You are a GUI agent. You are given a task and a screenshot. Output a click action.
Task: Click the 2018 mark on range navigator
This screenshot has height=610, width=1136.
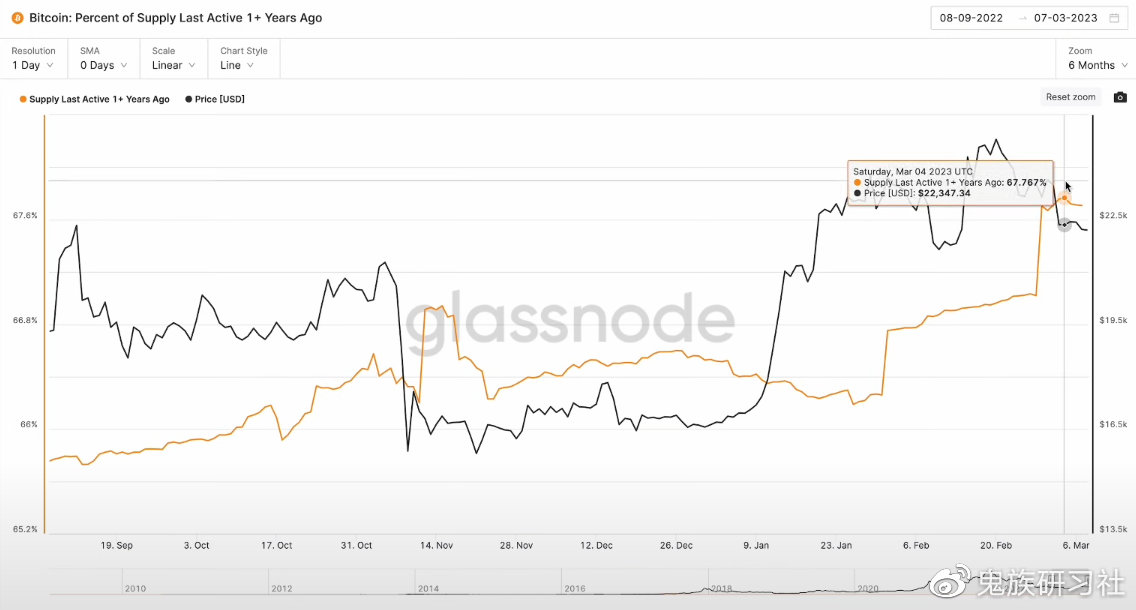point(721,589)
